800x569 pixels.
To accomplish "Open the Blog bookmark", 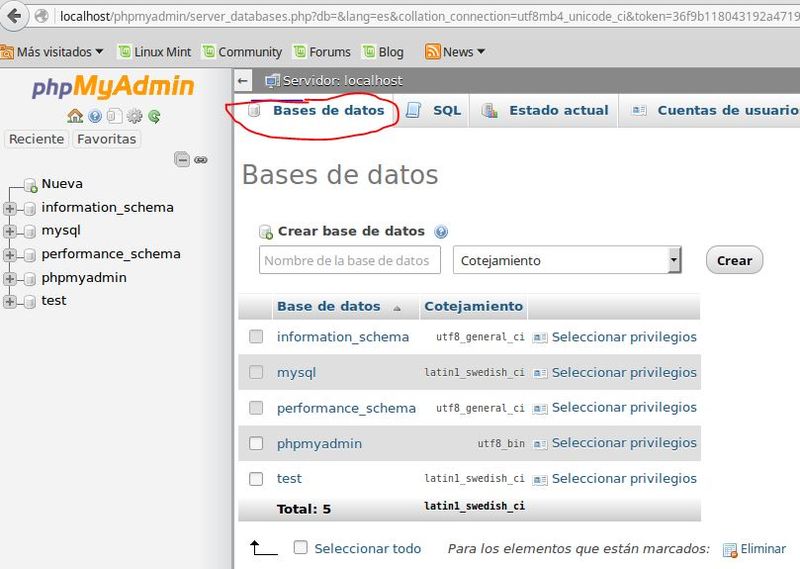I will (383, 52).
